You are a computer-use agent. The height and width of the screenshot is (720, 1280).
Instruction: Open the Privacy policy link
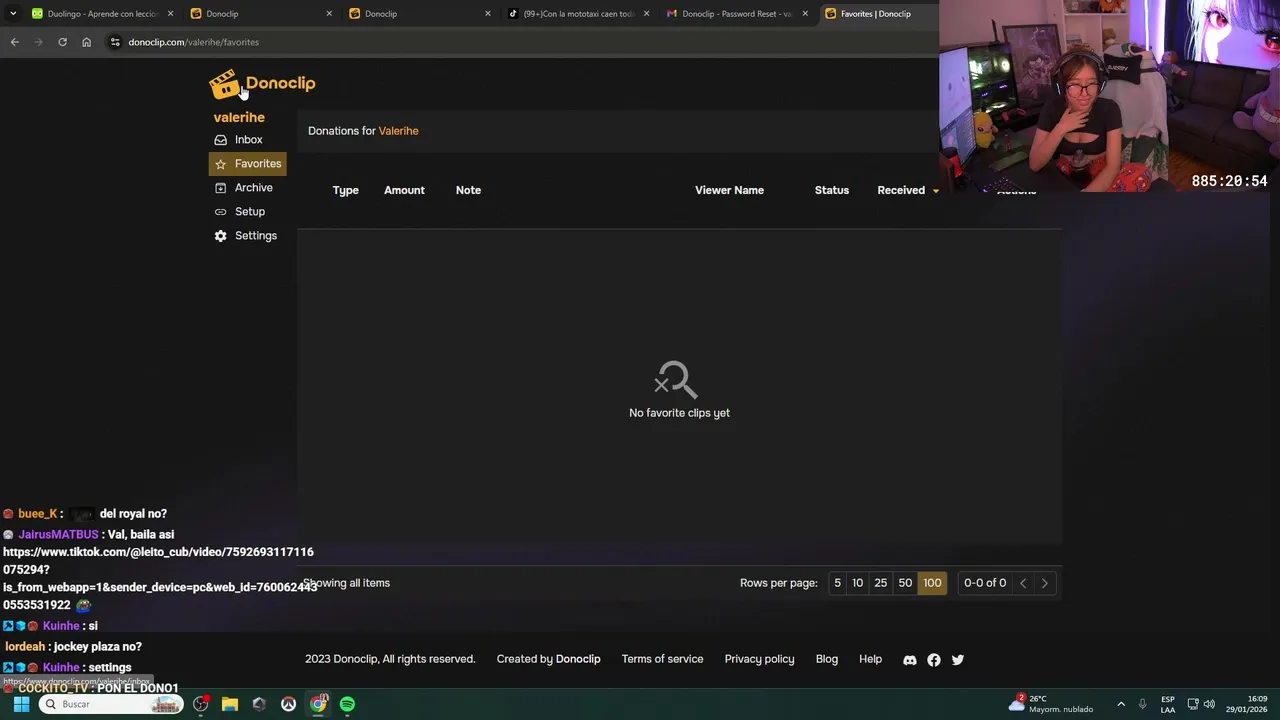point(759,659)
